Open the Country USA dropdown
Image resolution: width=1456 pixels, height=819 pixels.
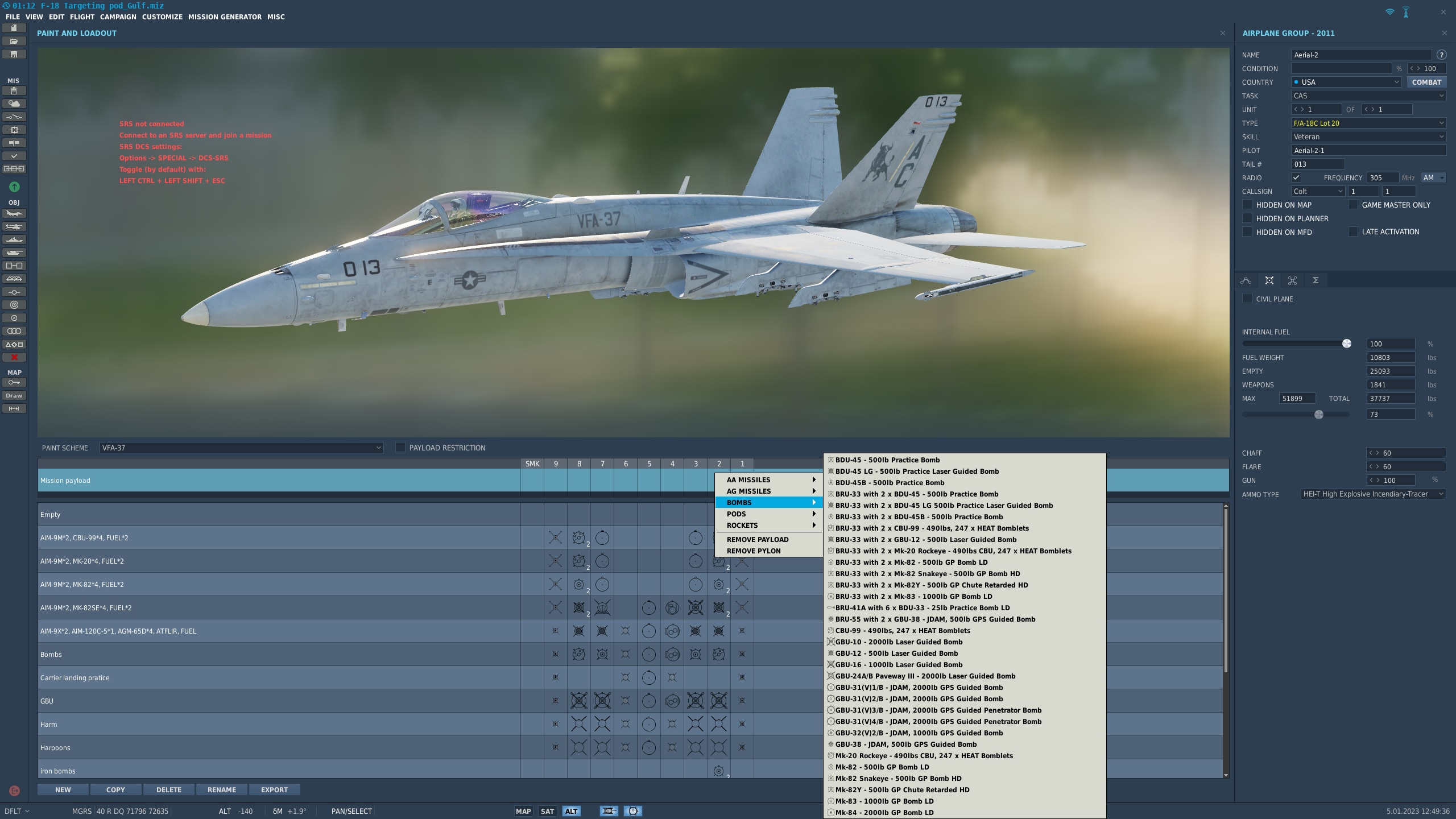(x=1346, y=82)
